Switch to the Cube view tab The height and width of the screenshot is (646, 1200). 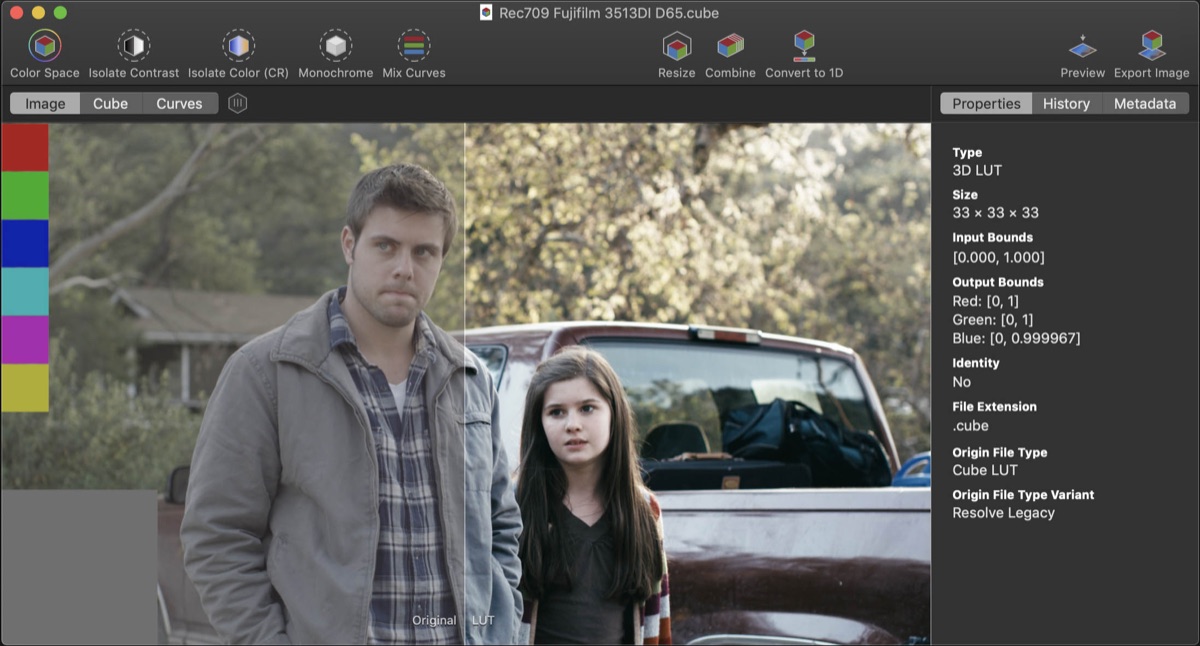point(111,103)
